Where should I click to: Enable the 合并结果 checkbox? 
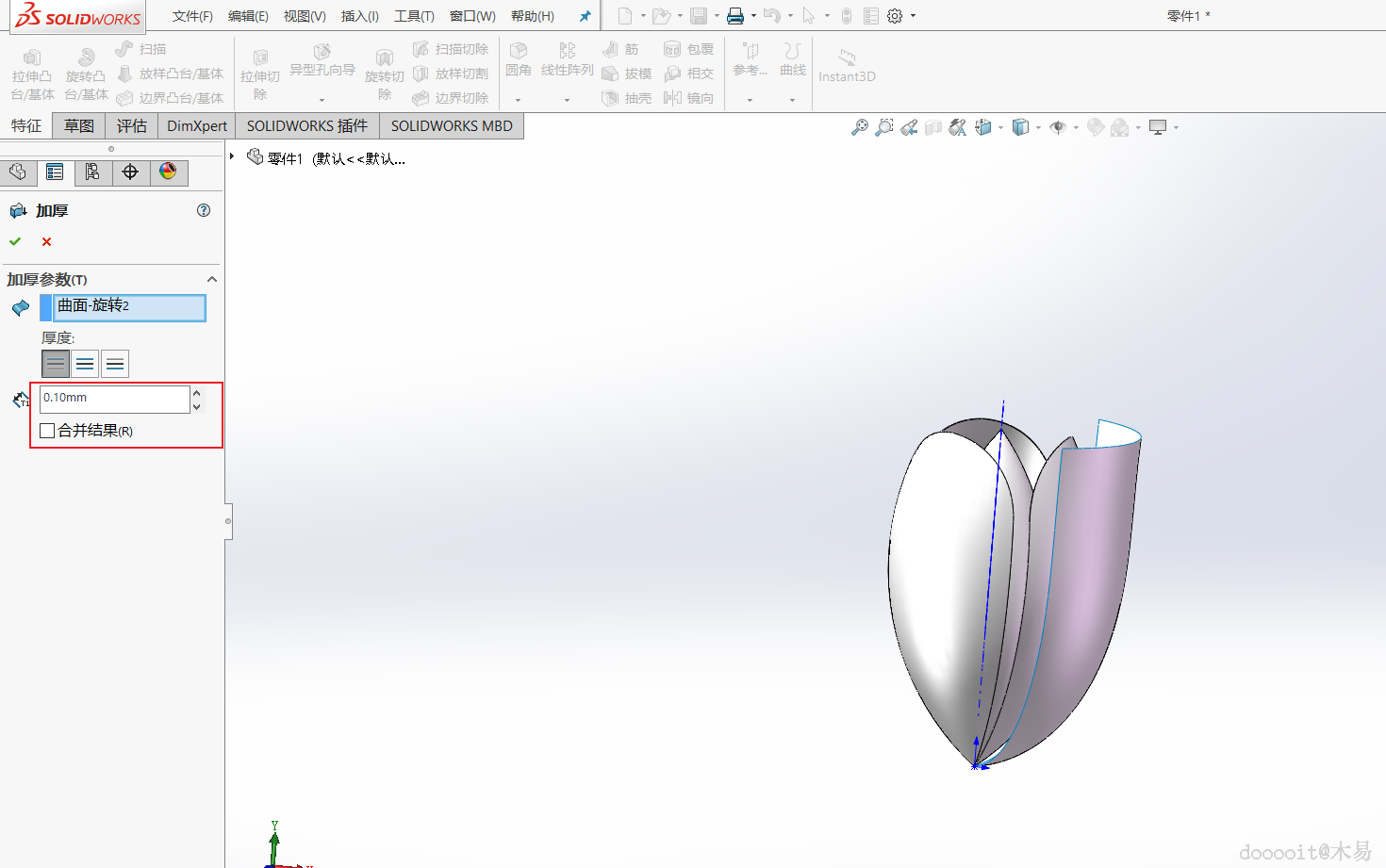pyautogui.click(x=47, y=431)
